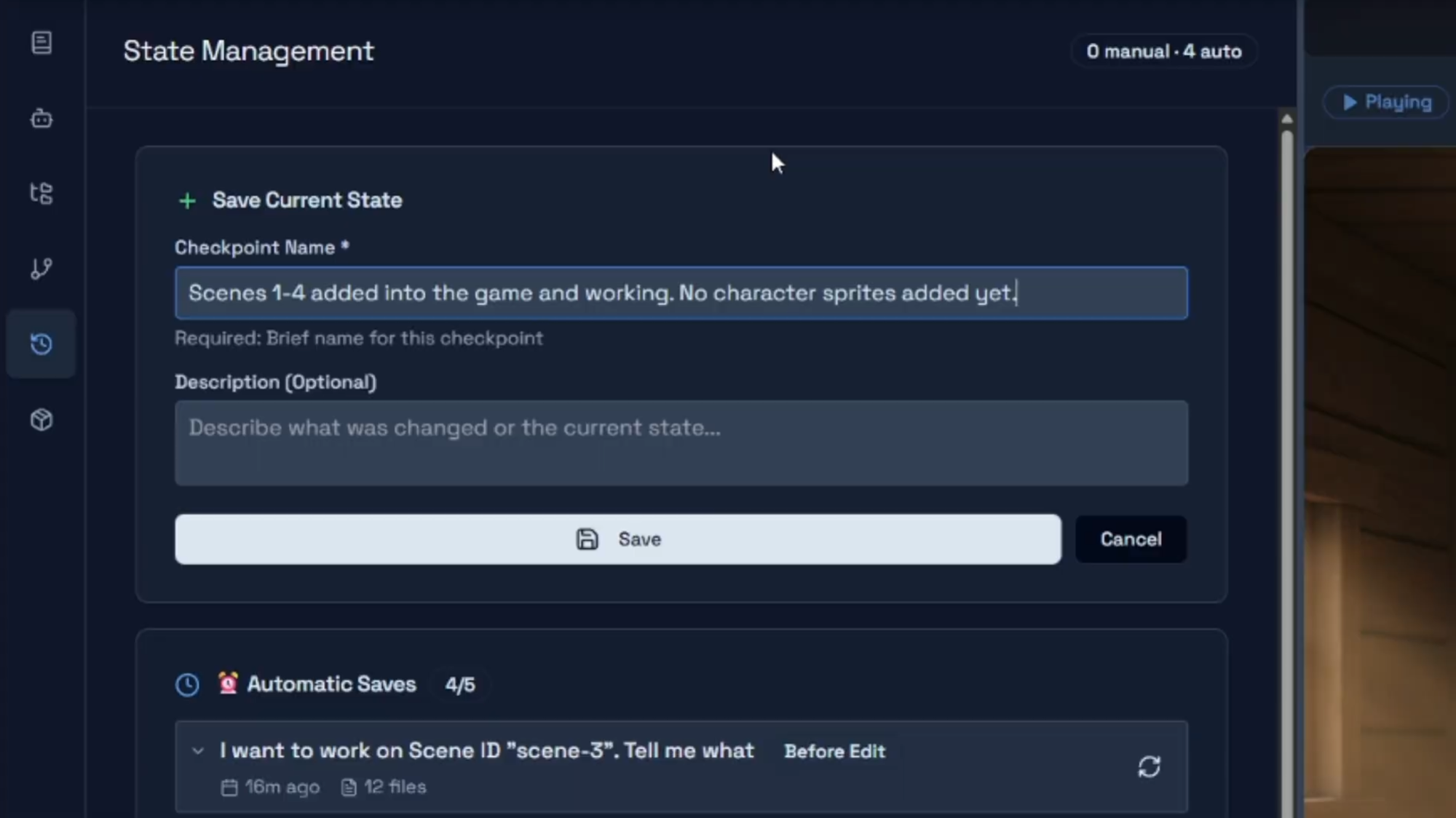The image size is (1456, 818).
Task: Click the Before Edit label on autosave
Action: tap(834, 752)
